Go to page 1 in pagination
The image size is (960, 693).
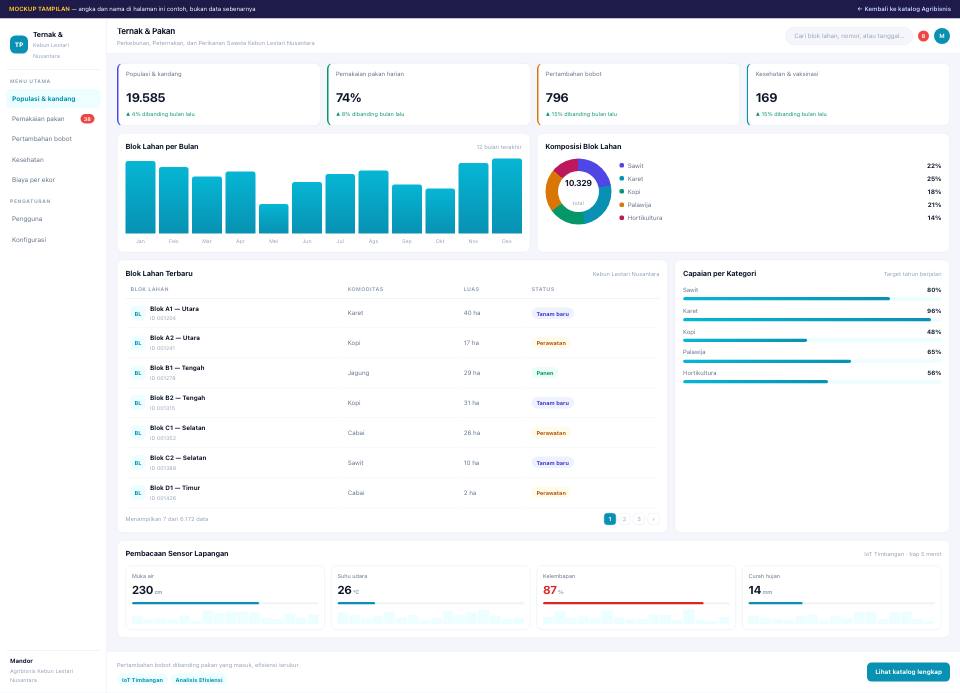610,519
